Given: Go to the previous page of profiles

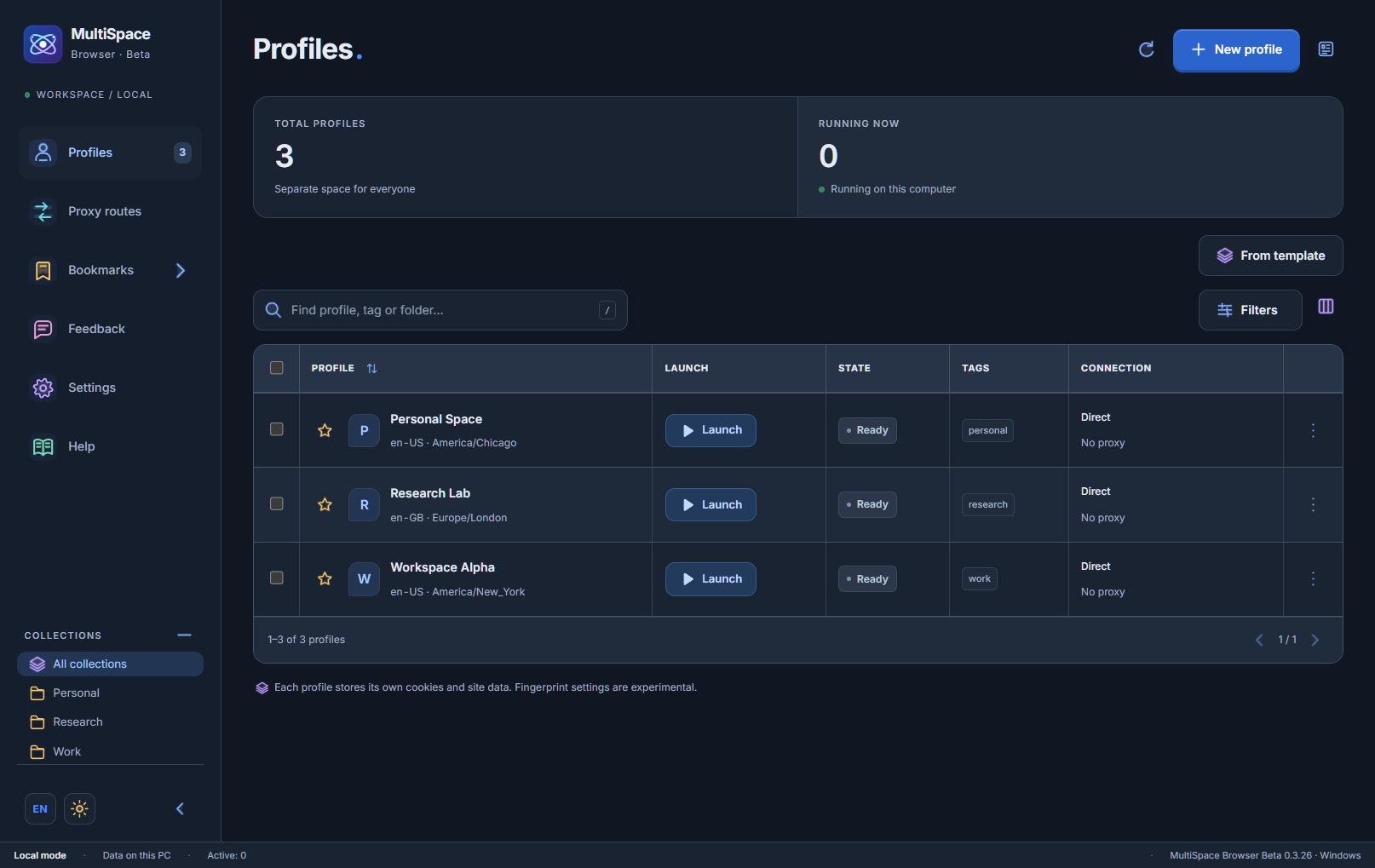Looking at the screenshot, I should coord(1259,640).
